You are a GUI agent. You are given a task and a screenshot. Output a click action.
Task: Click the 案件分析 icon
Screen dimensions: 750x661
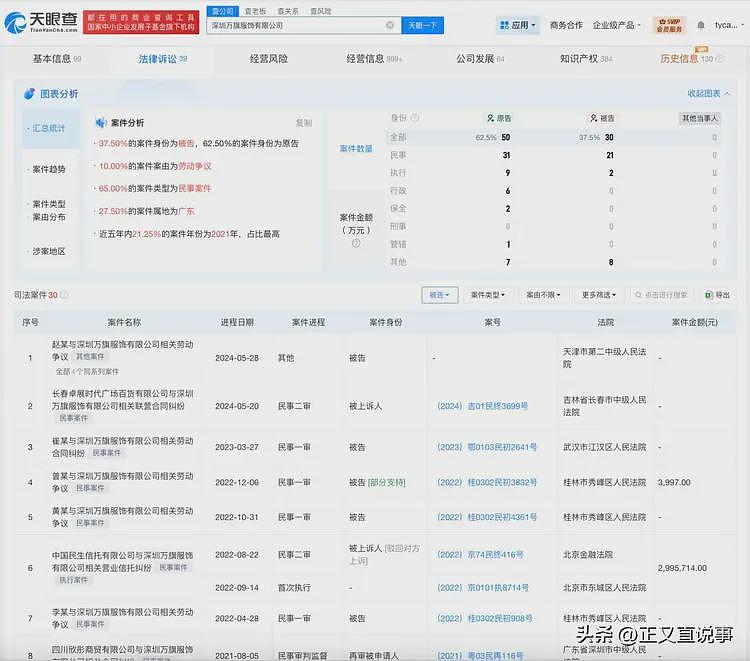pyautogui.click(x=100, y=123)
